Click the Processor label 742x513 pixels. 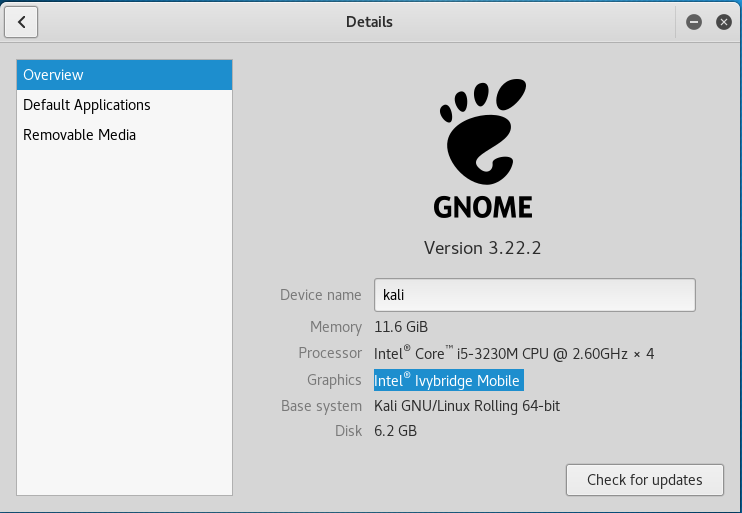(330, 353)
